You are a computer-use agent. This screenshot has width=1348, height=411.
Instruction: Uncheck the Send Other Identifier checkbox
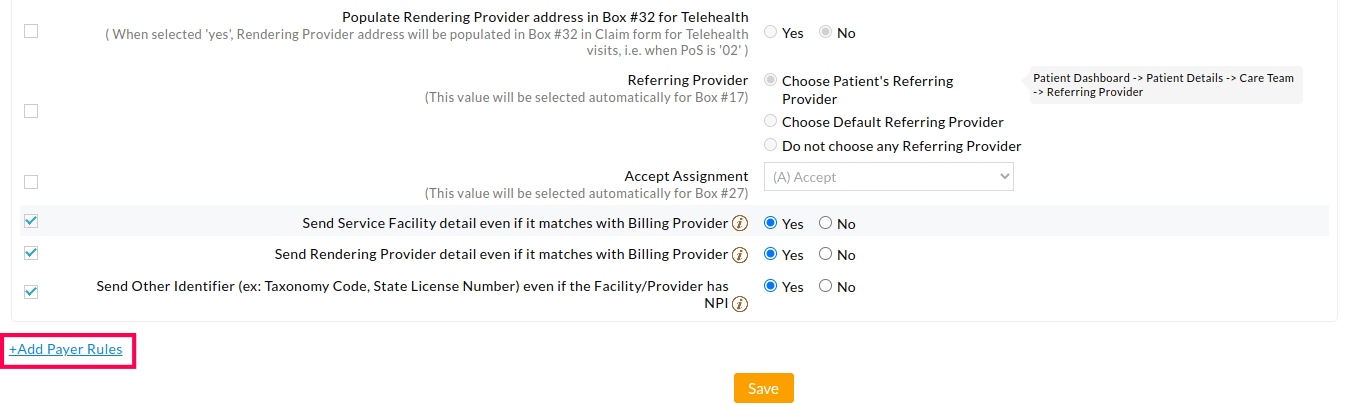coord(31,291)
